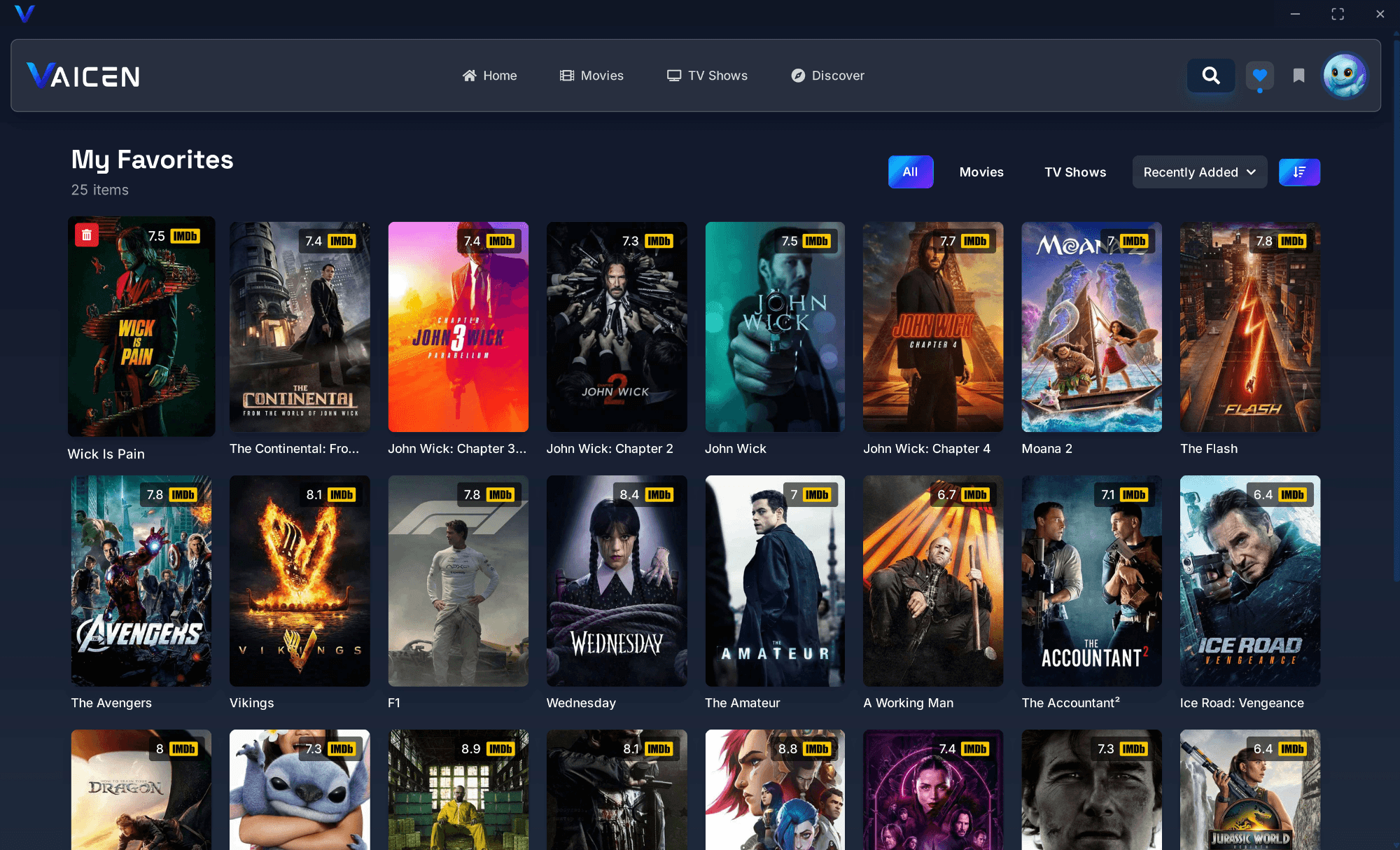Delete Wick Is Pain using the trash icon
Viewport: 1400px width, 850px height.
(86, 235)
